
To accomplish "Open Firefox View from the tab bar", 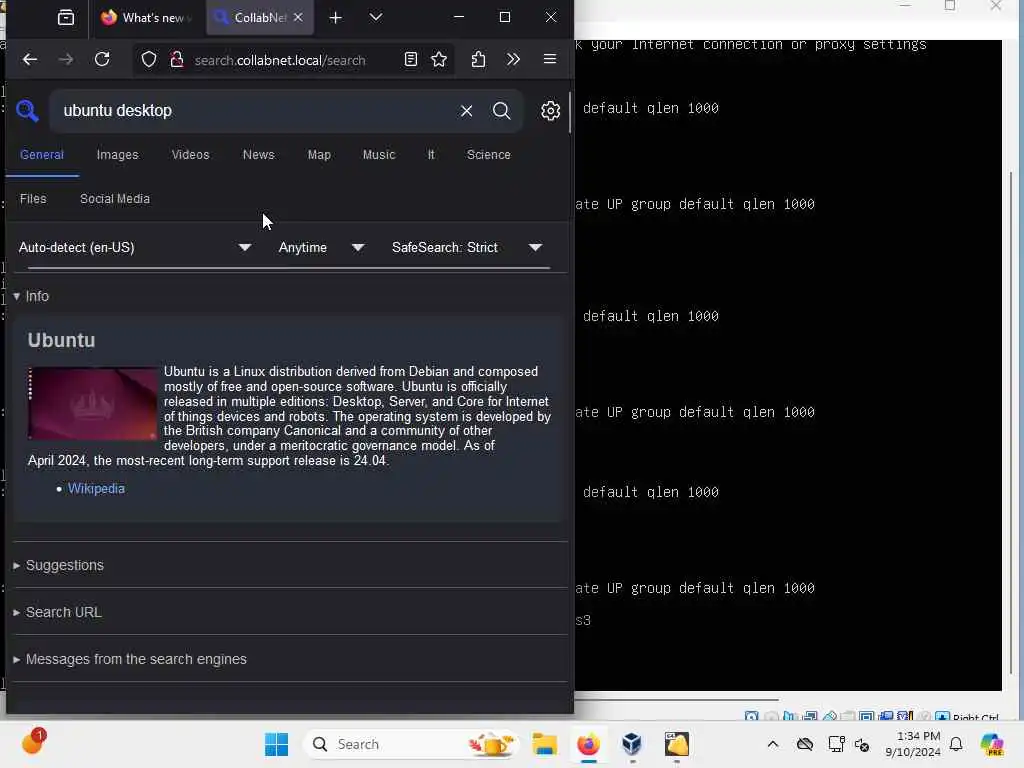I will click(x=66, y=18).
